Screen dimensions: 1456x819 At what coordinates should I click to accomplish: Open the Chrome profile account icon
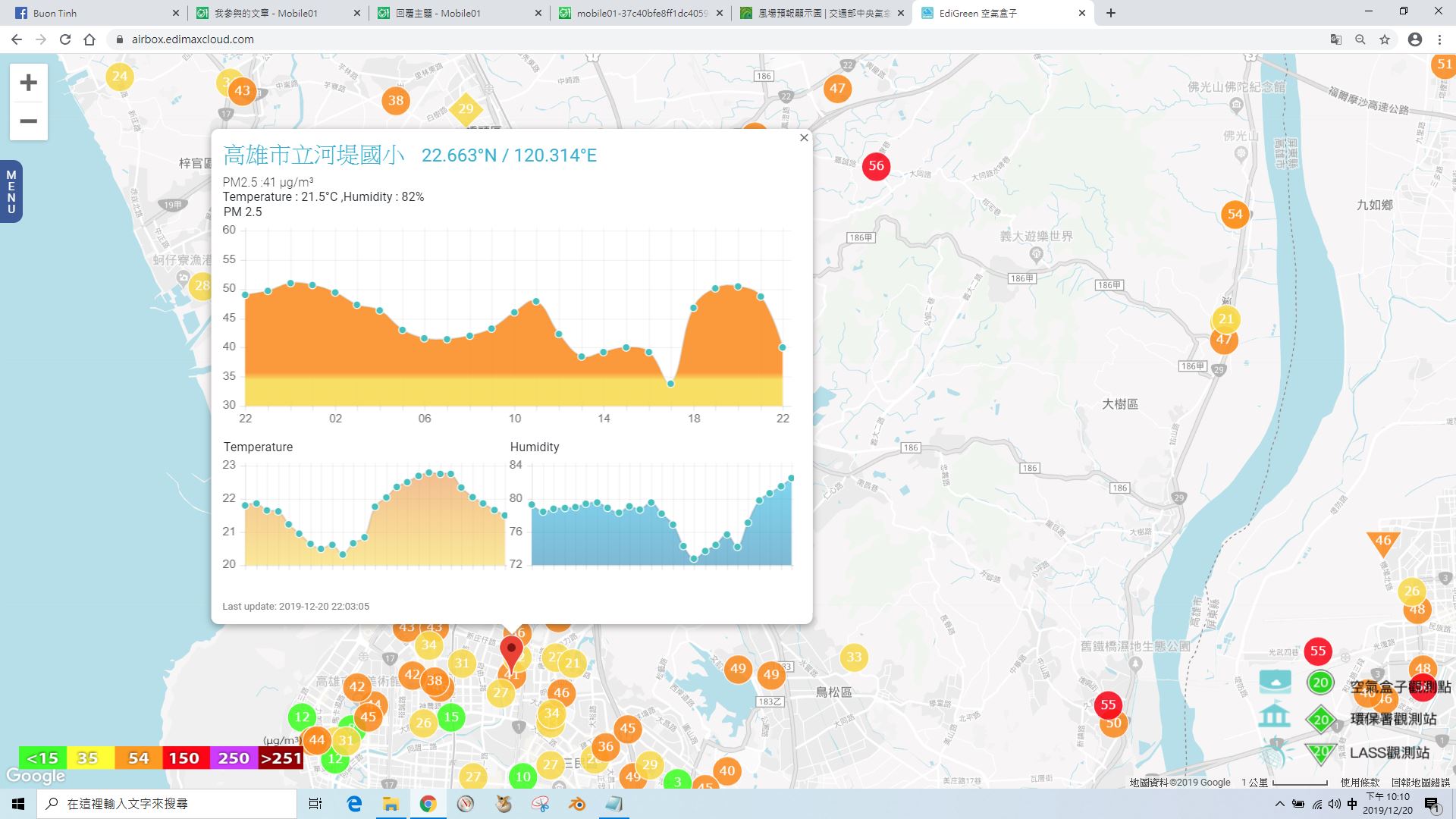1415,39
